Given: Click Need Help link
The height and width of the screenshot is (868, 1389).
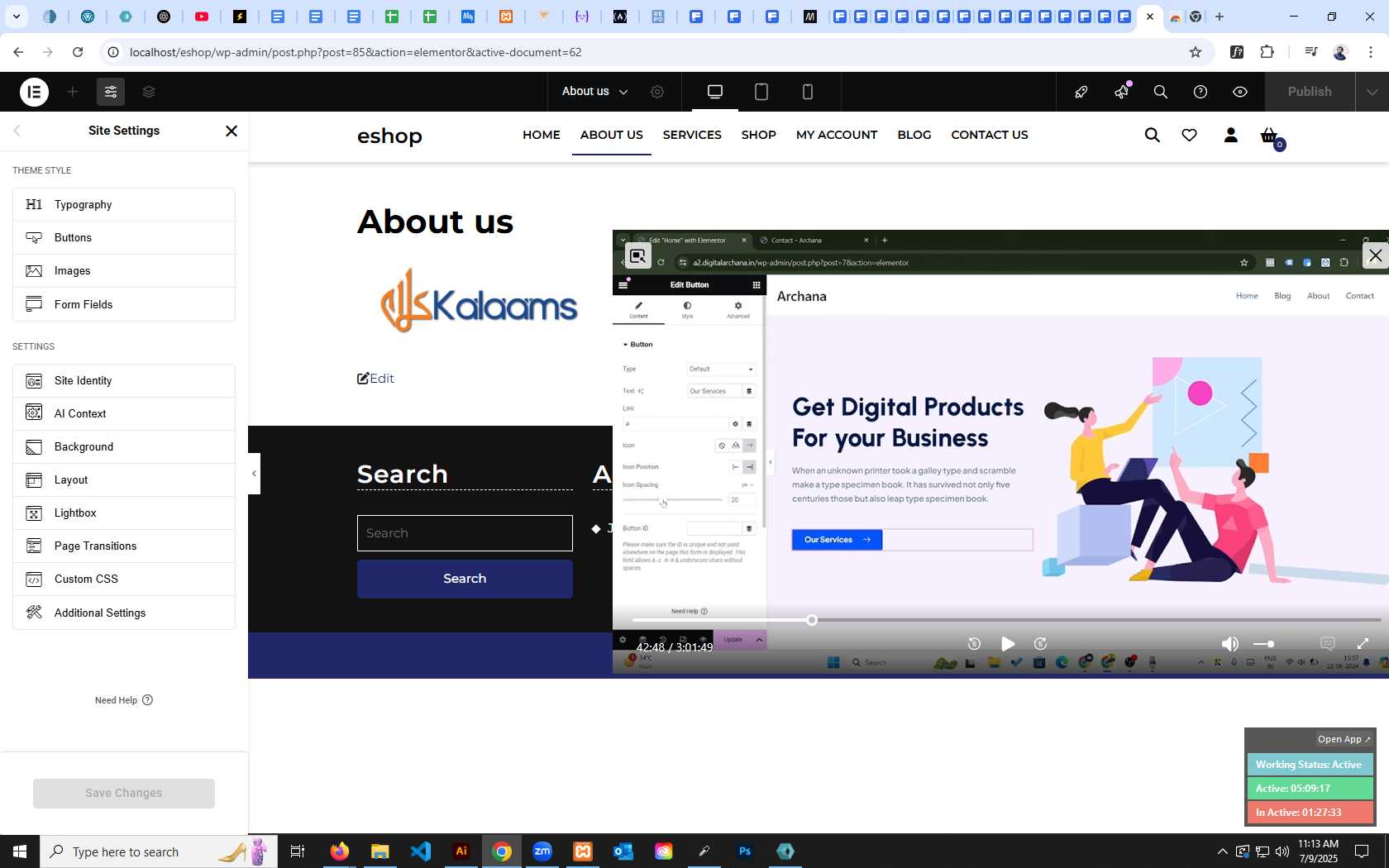Looking at the screenshot, I should tap(124, 700).
